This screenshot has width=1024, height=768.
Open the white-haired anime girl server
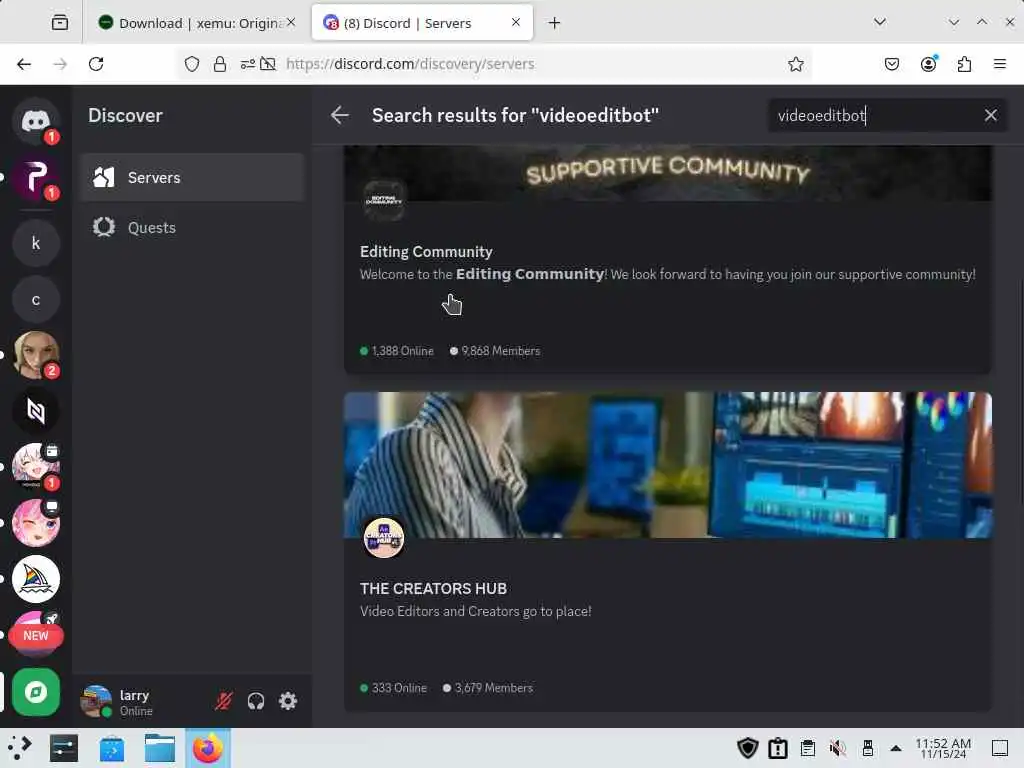[35, 466]
